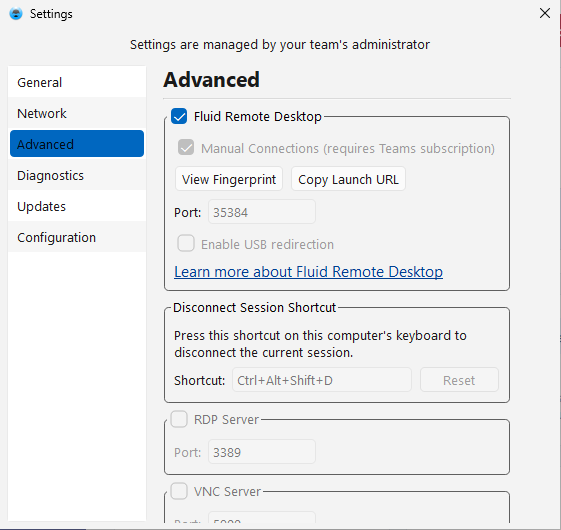Enable the RDP Server checkbox

pyautogui.click(x=179, y=419)
